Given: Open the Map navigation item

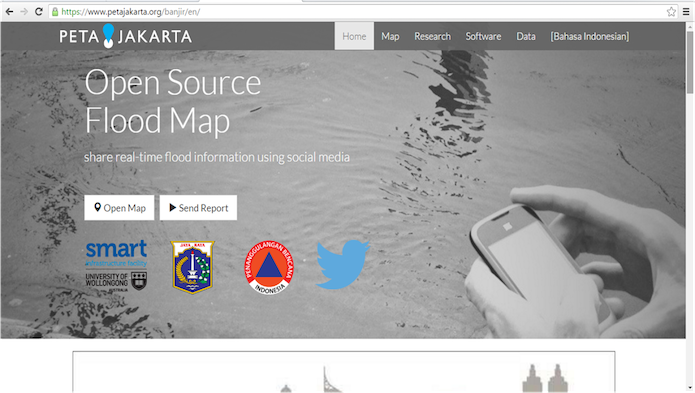Looking at the screenshot, I should (390, 36).
